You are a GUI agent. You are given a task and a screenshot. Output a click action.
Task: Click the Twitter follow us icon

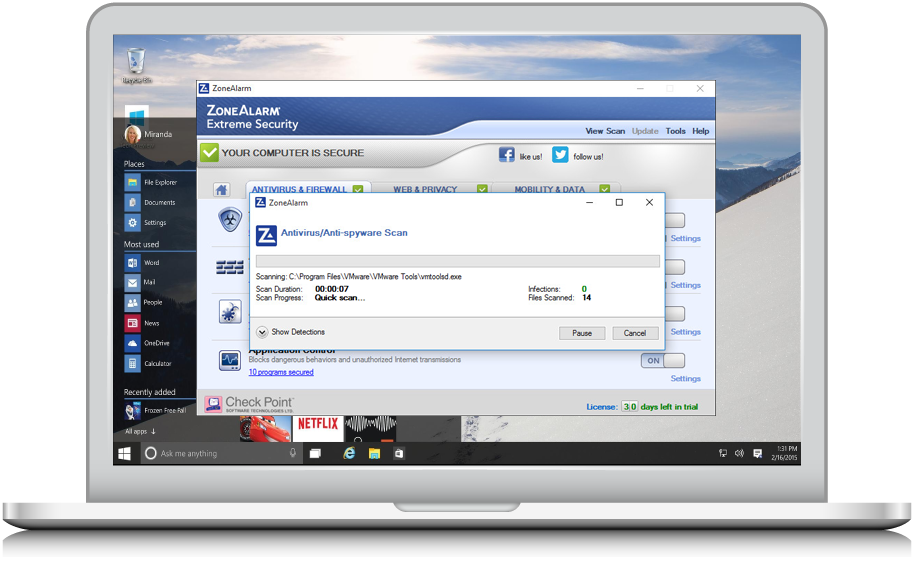coord(560,155)
